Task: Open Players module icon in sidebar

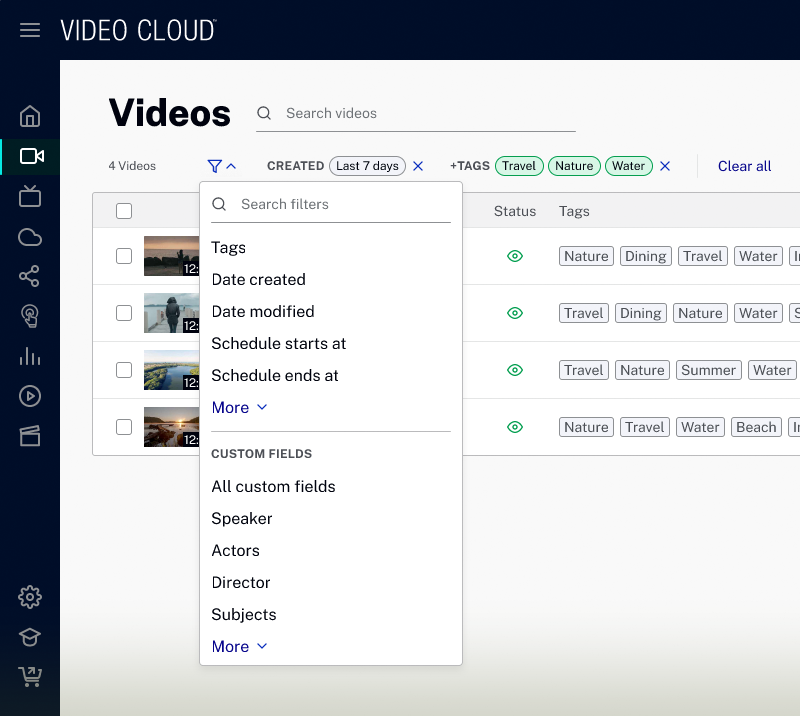Action: tap(30, 396)
